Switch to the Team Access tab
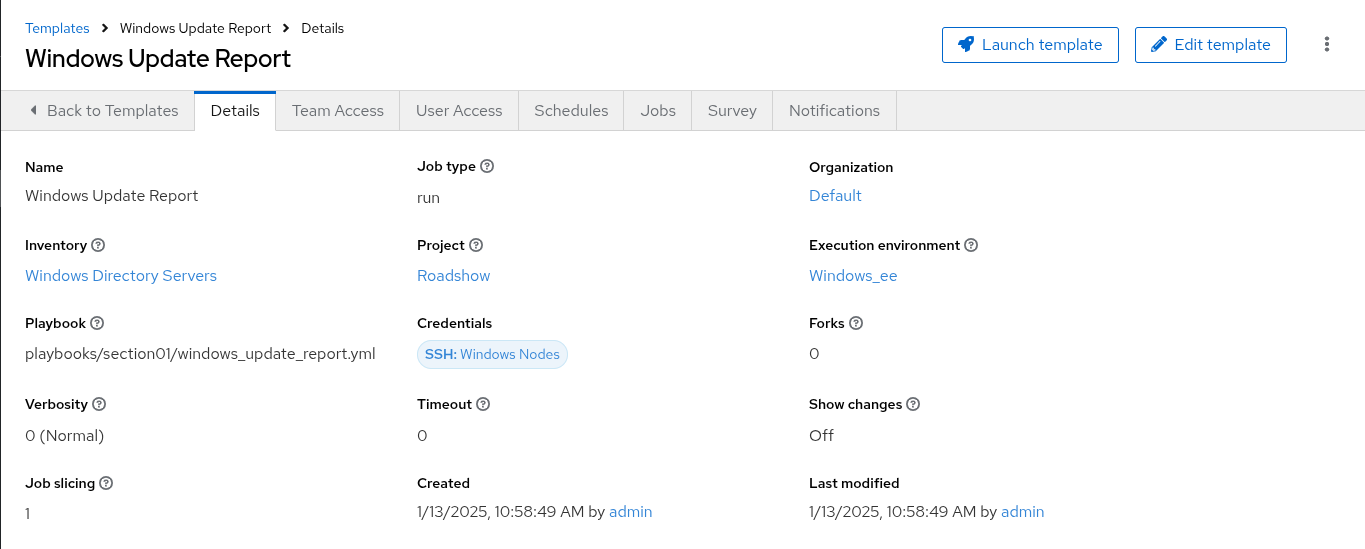The image size is (1365, 549). tap(338, 111)
